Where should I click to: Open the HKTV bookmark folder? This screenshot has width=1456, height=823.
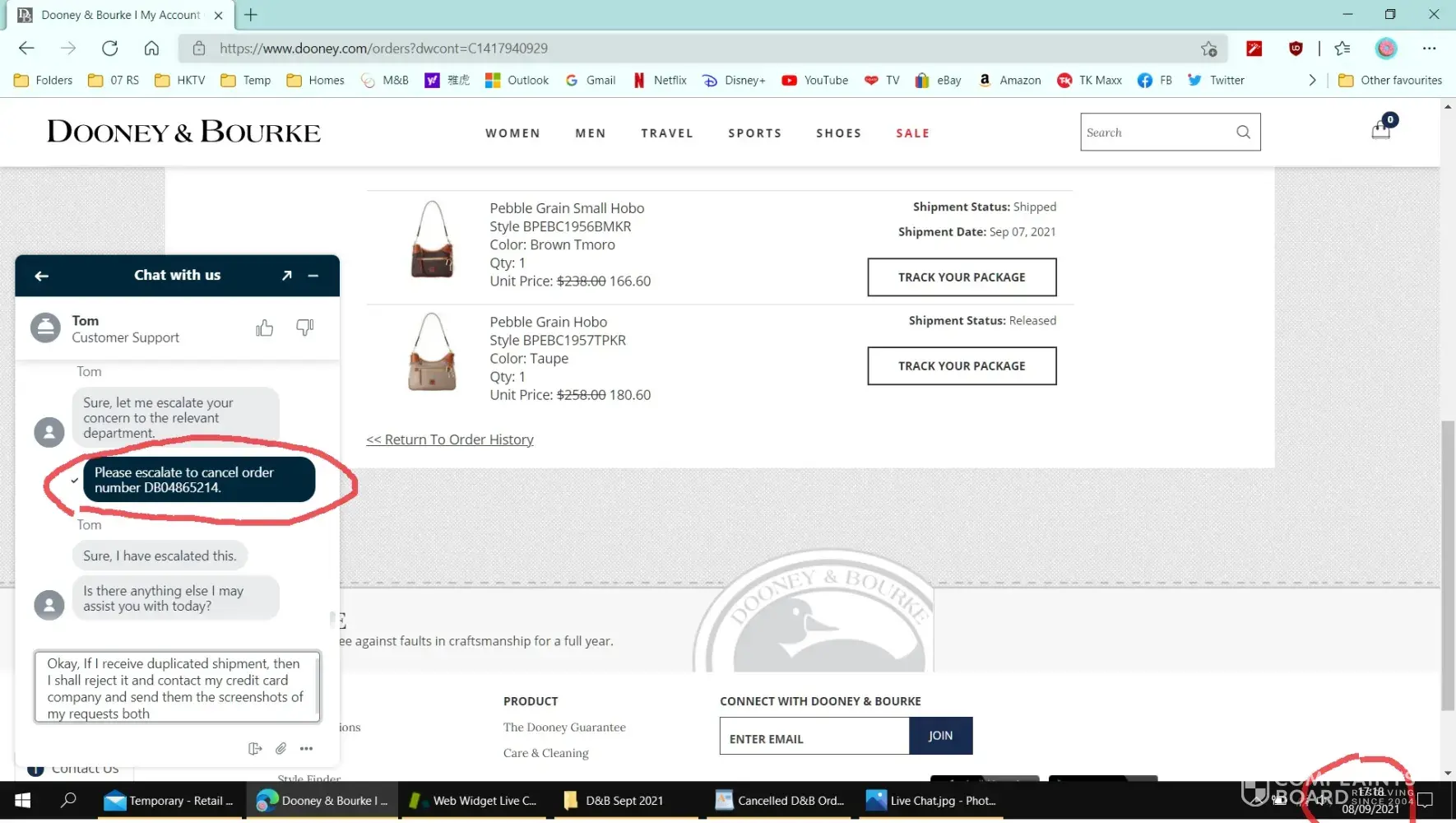[x=180, y=80]
